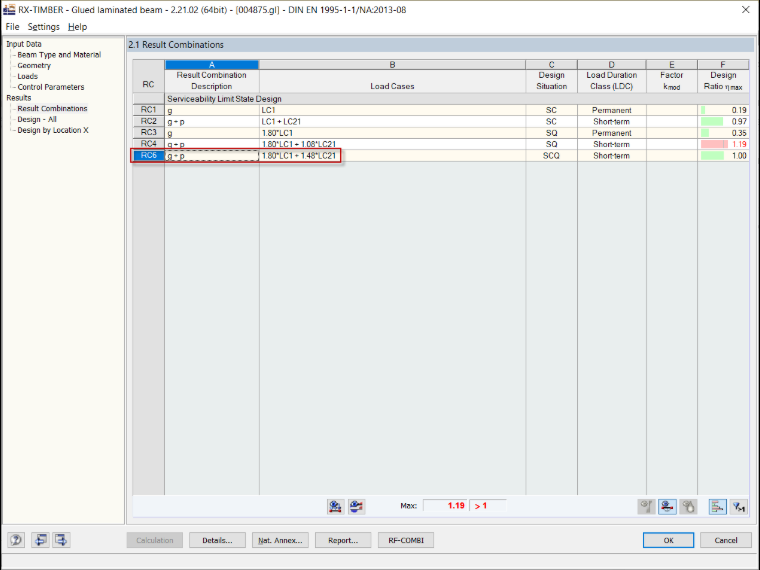Launch RF-COMBI
Screen dimensions: 760x570
pyautogui.click(x=406, y=540)
